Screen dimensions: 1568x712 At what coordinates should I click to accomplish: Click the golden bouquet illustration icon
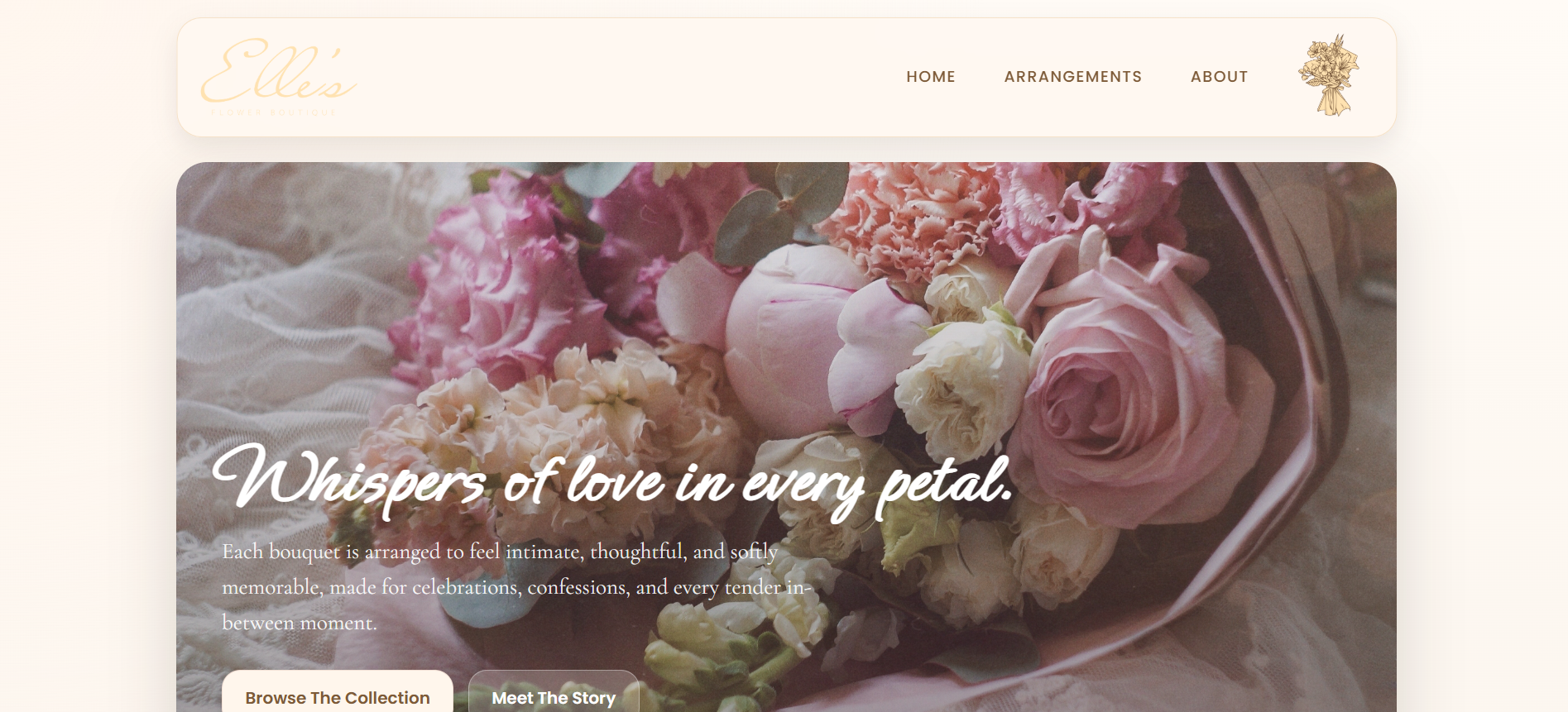1329,75
